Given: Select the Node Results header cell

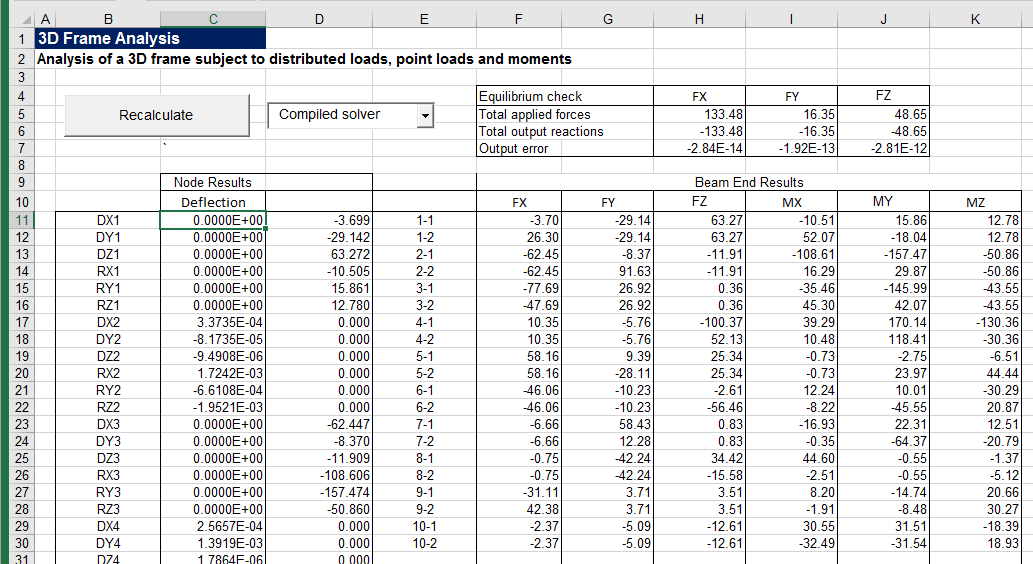Looking at the screenshot, I should [213, 182].
